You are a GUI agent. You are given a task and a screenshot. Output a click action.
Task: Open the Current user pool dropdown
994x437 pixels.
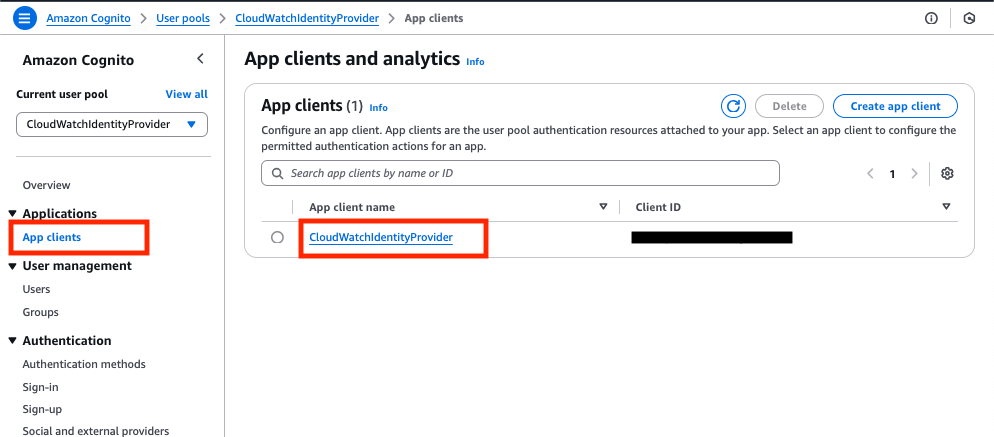click(x=112, y=124)
